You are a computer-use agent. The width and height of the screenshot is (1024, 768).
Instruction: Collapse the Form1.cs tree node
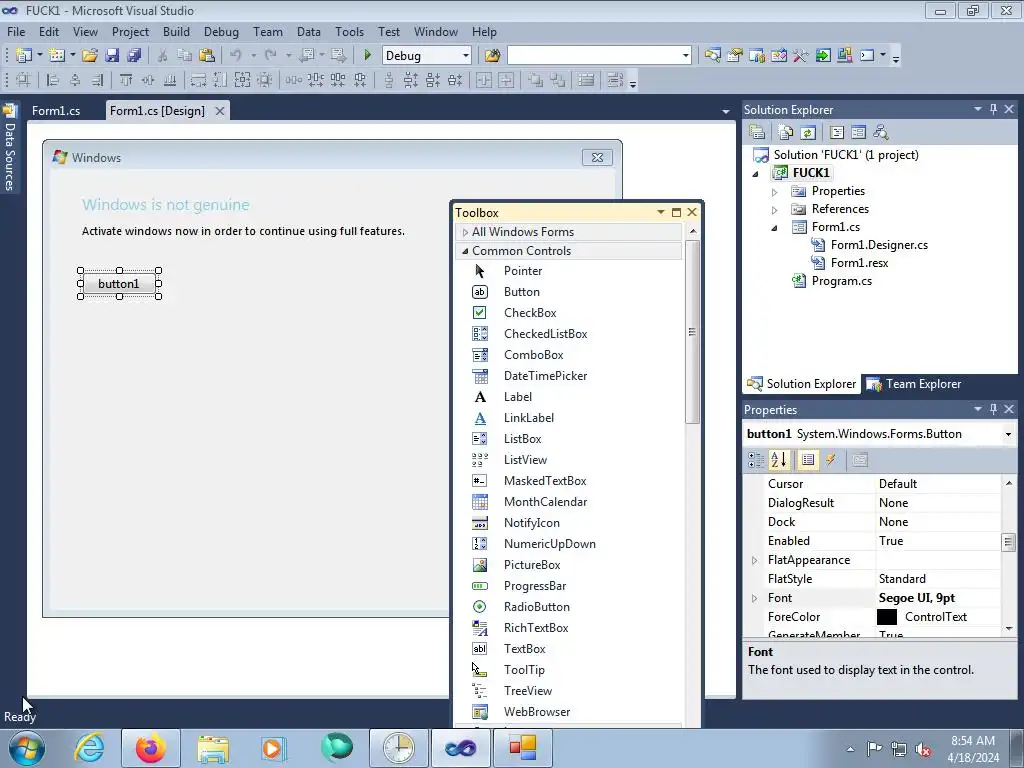[775, 227]
